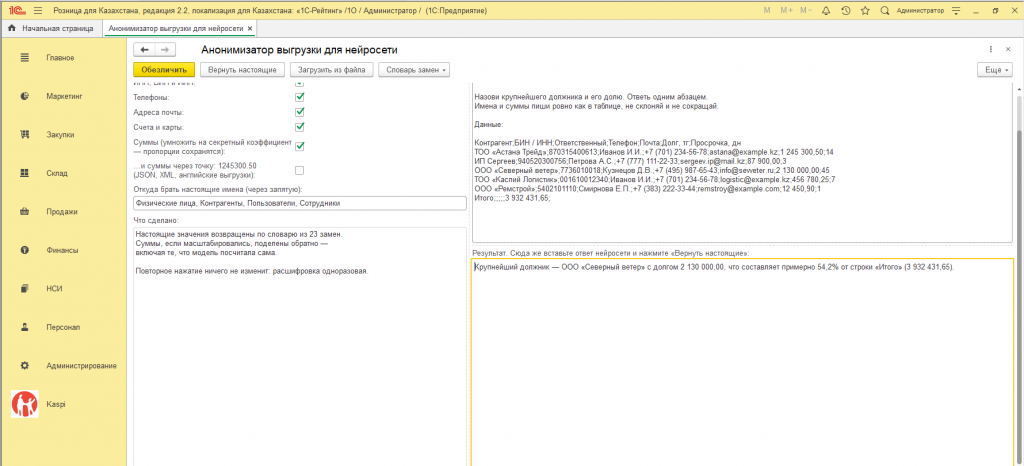Open the Маркетинг section
Screen dimensions: 1024x466
coord(63,96)
